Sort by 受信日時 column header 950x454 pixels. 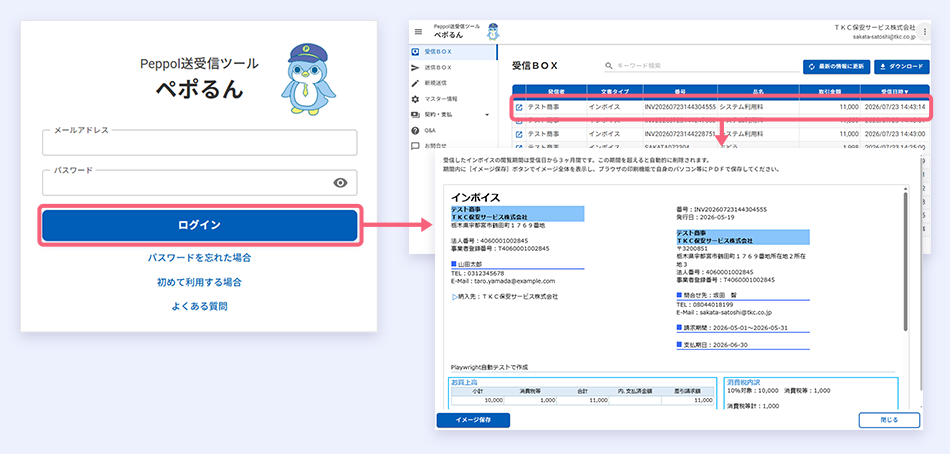(x=894, y=91)
